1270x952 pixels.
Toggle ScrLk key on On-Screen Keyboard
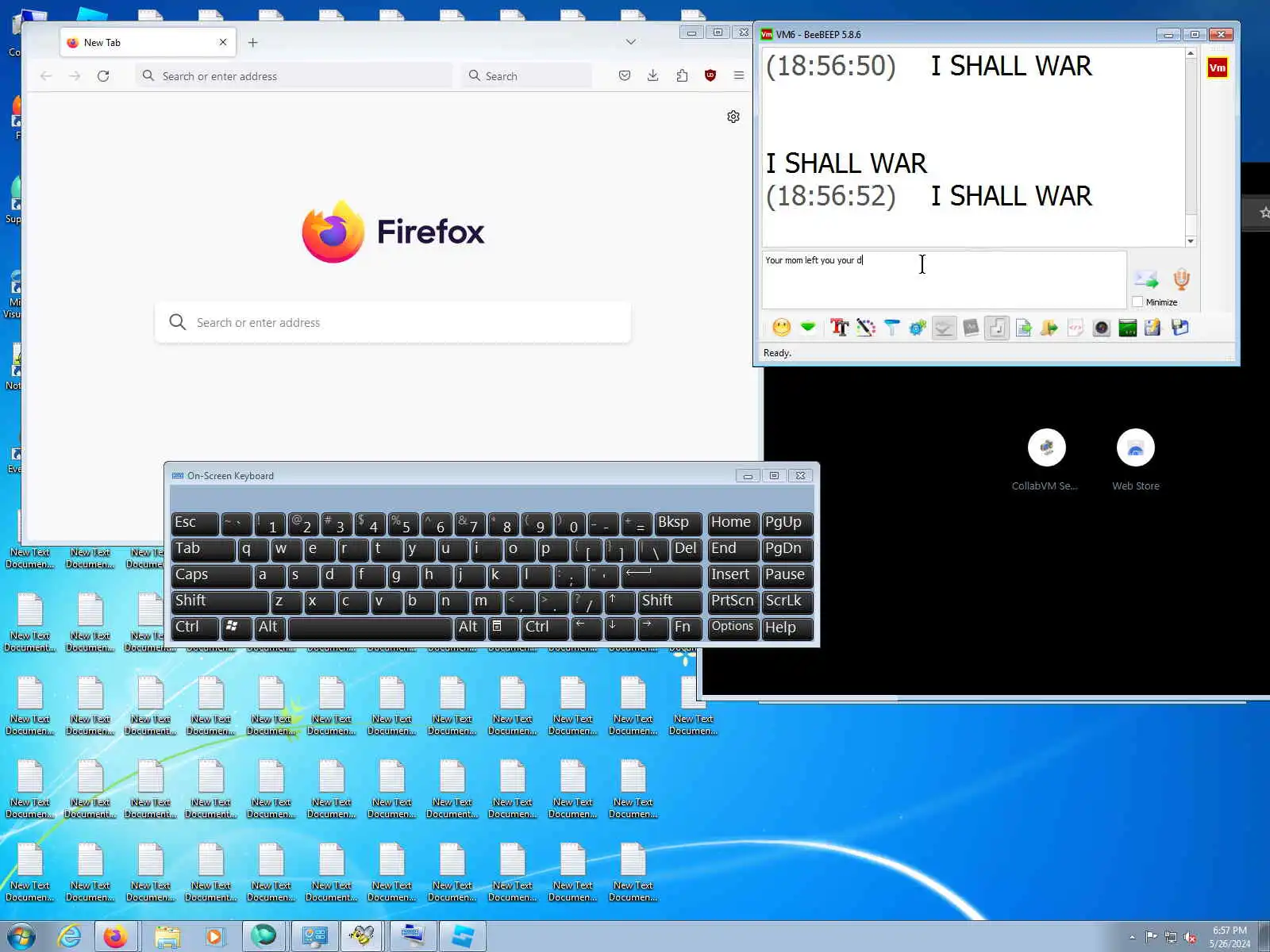(787, 601)
